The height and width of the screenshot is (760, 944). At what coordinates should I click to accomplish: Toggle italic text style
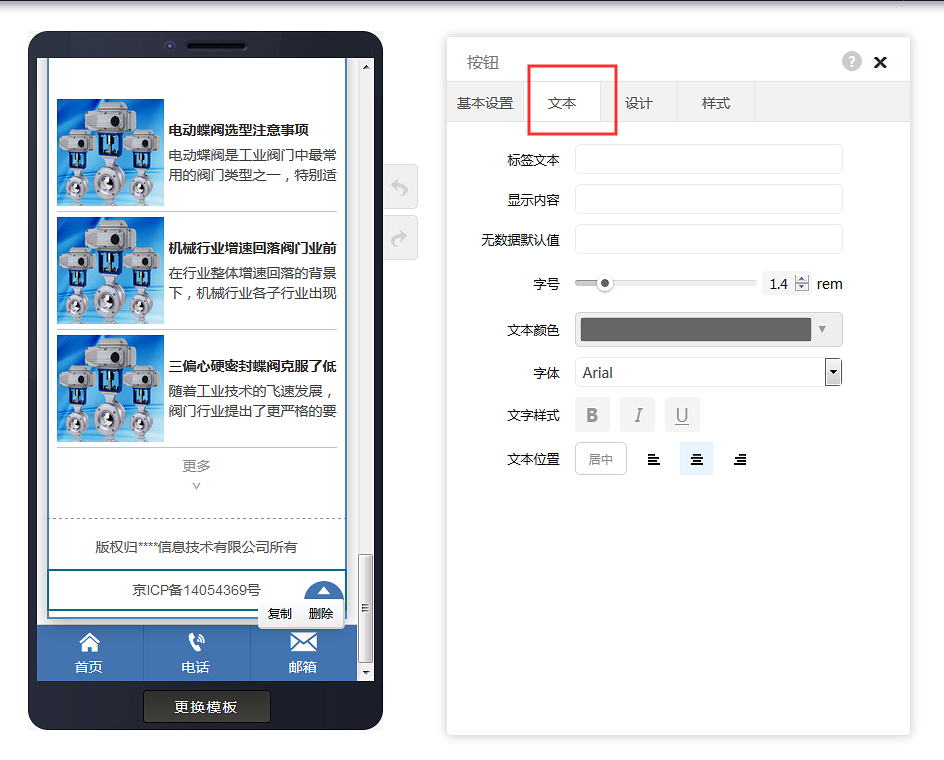coord(638,415)
